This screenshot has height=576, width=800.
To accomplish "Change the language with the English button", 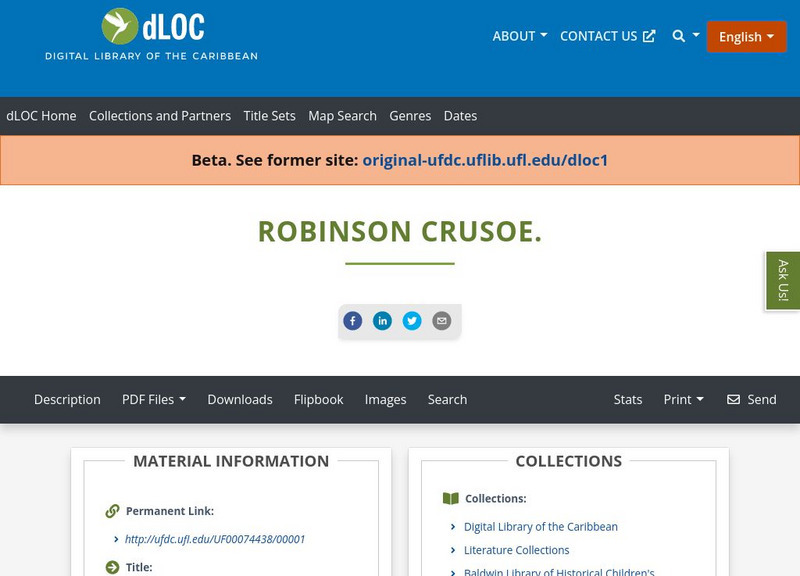I will tap(746, 36).
